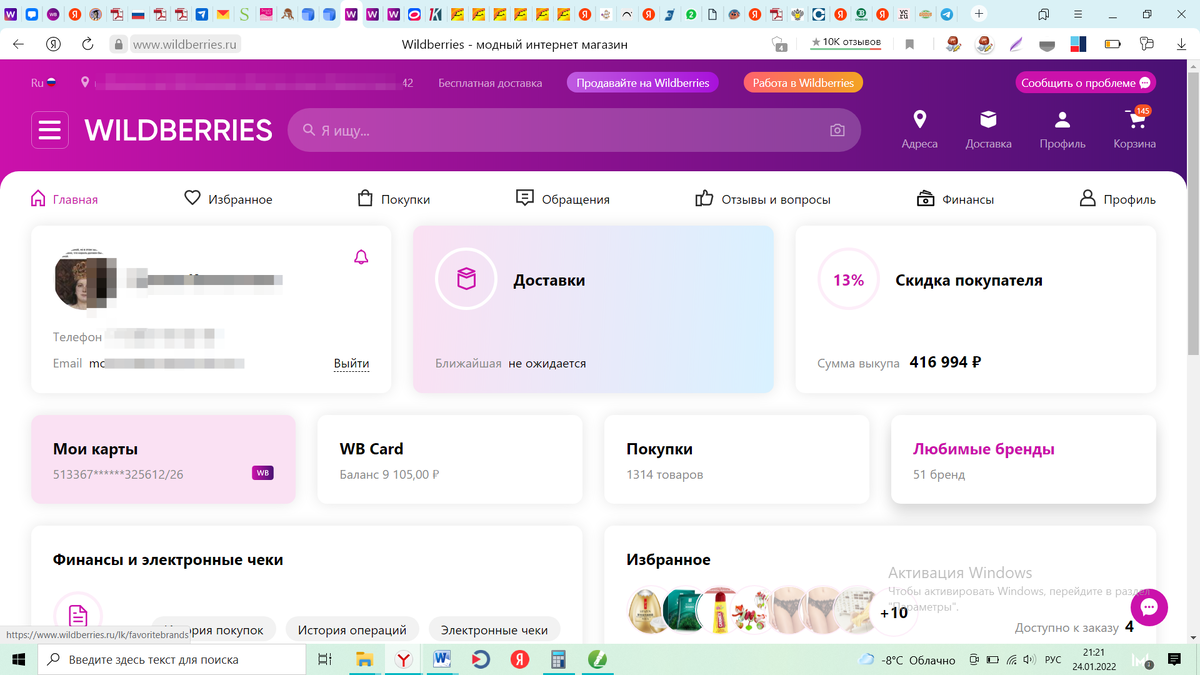The width and height of the screenshot is (1200, 675).
Task: Click the weather -8°C Облачно widget
Action: coord(907,660)
